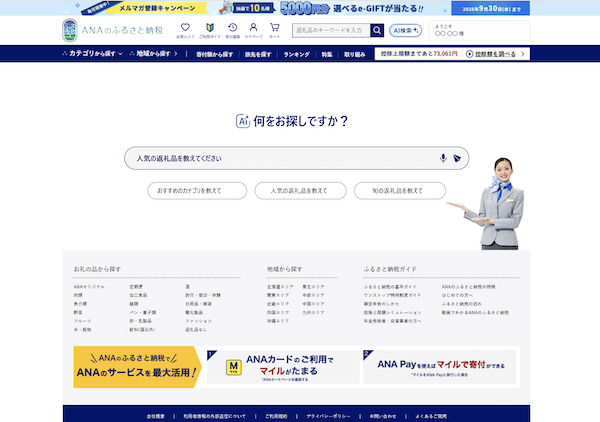The image size is (600, 422).
Task: Open 北海道エリア link
Action: pyautogui.click(x=280, y=287)
